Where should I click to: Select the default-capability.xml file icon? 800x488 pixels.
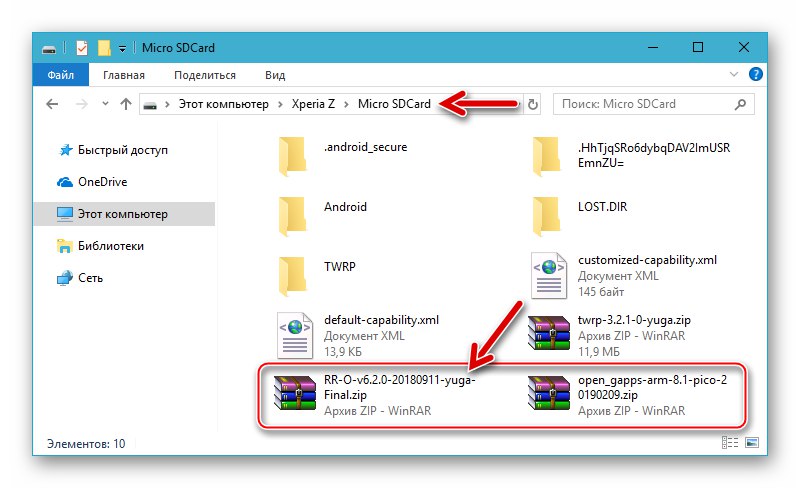point(295,335)
